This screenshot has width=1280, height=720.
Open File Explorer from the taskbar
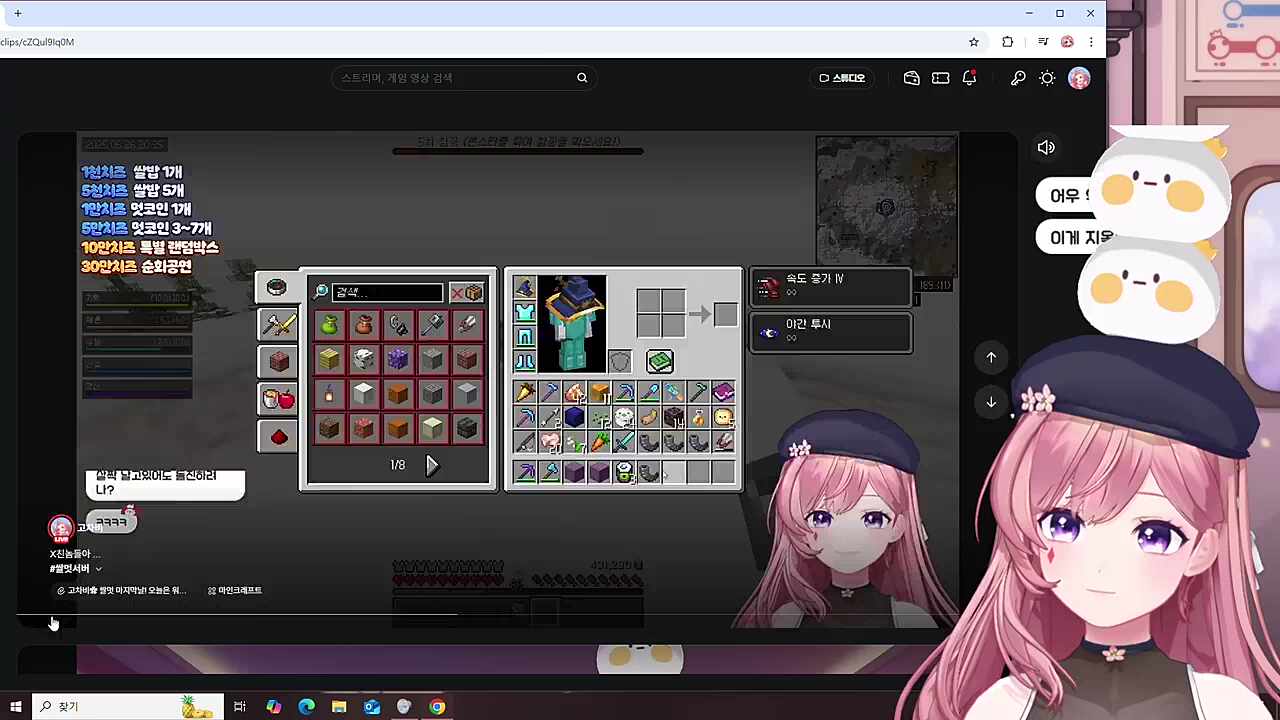tap(339, 707)
